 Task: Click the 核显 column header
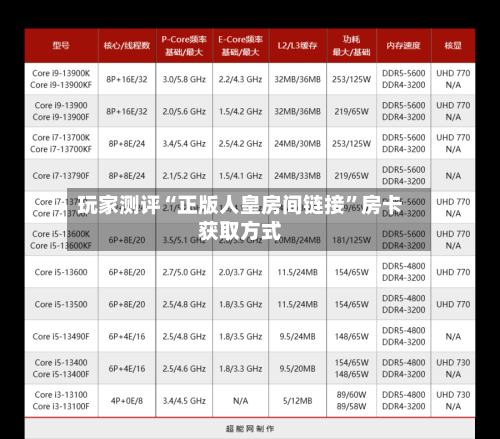click(453, 45)
